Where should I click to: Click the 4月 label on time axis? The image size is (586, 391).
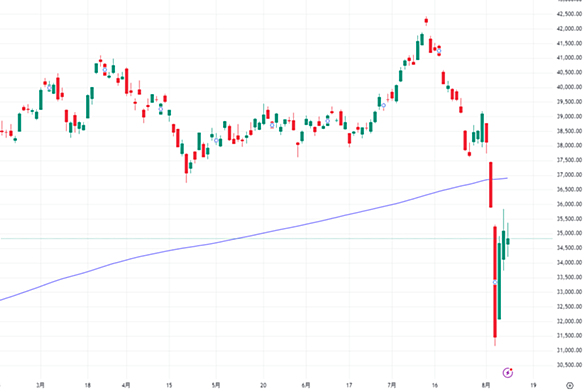[126, 385]
